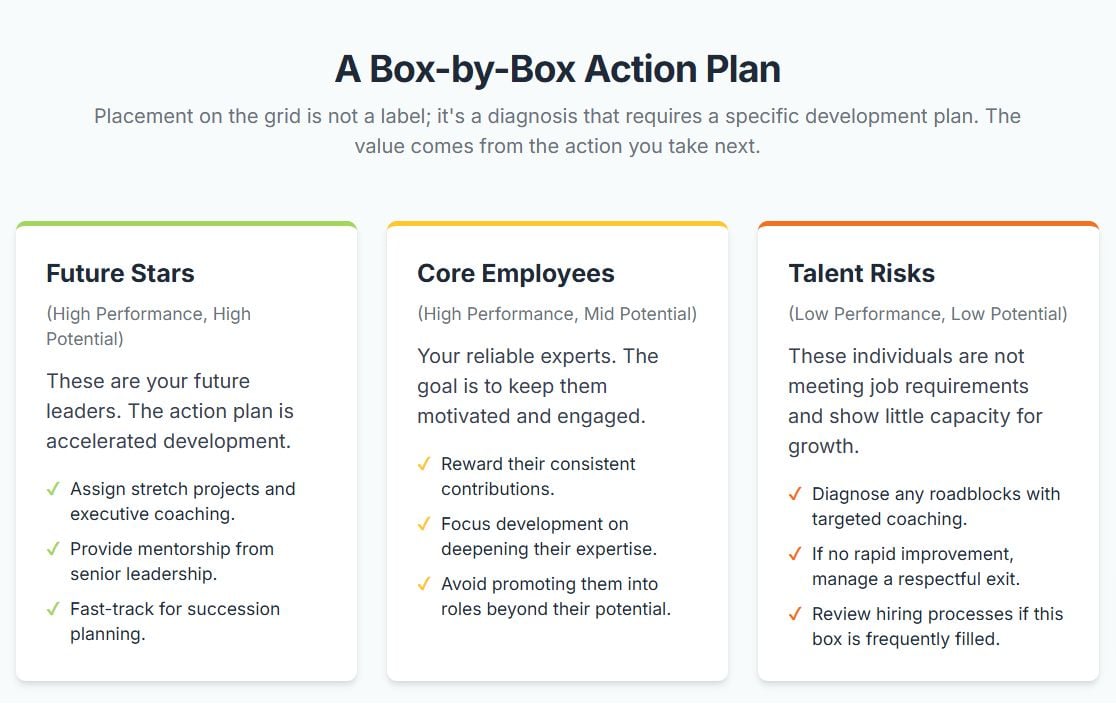Select the 'Core Employees' card heading
Viewport: 1116px width, 711px height.
click(516, 273)
